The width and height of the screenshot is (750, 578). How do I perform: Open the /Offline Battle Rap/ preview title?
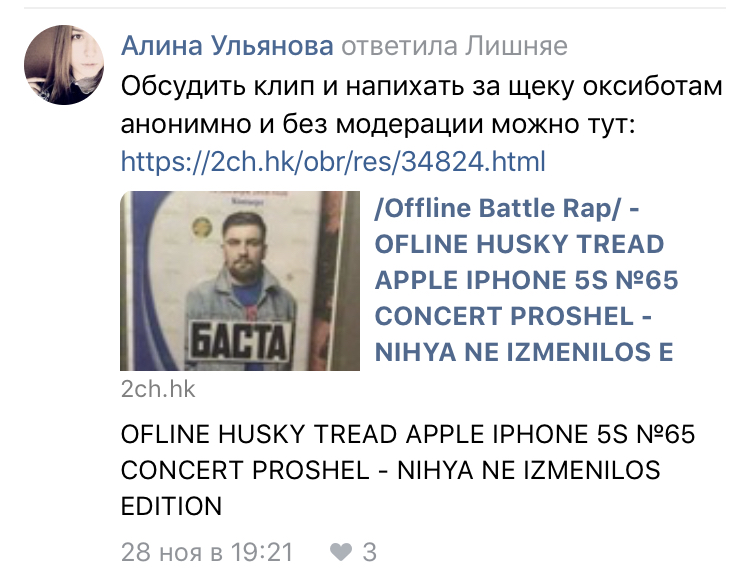point(507,208)
